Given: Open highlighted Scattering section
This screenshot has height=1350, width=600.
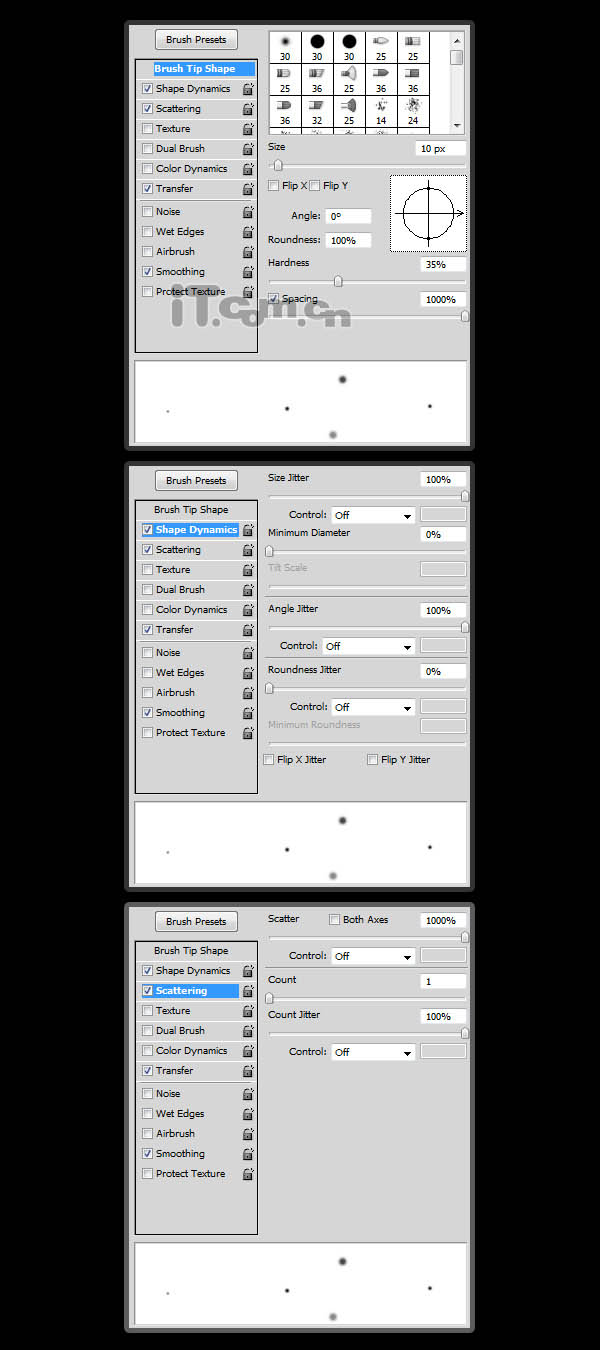Looking at the screenshot, I should (x=196, y=991).
